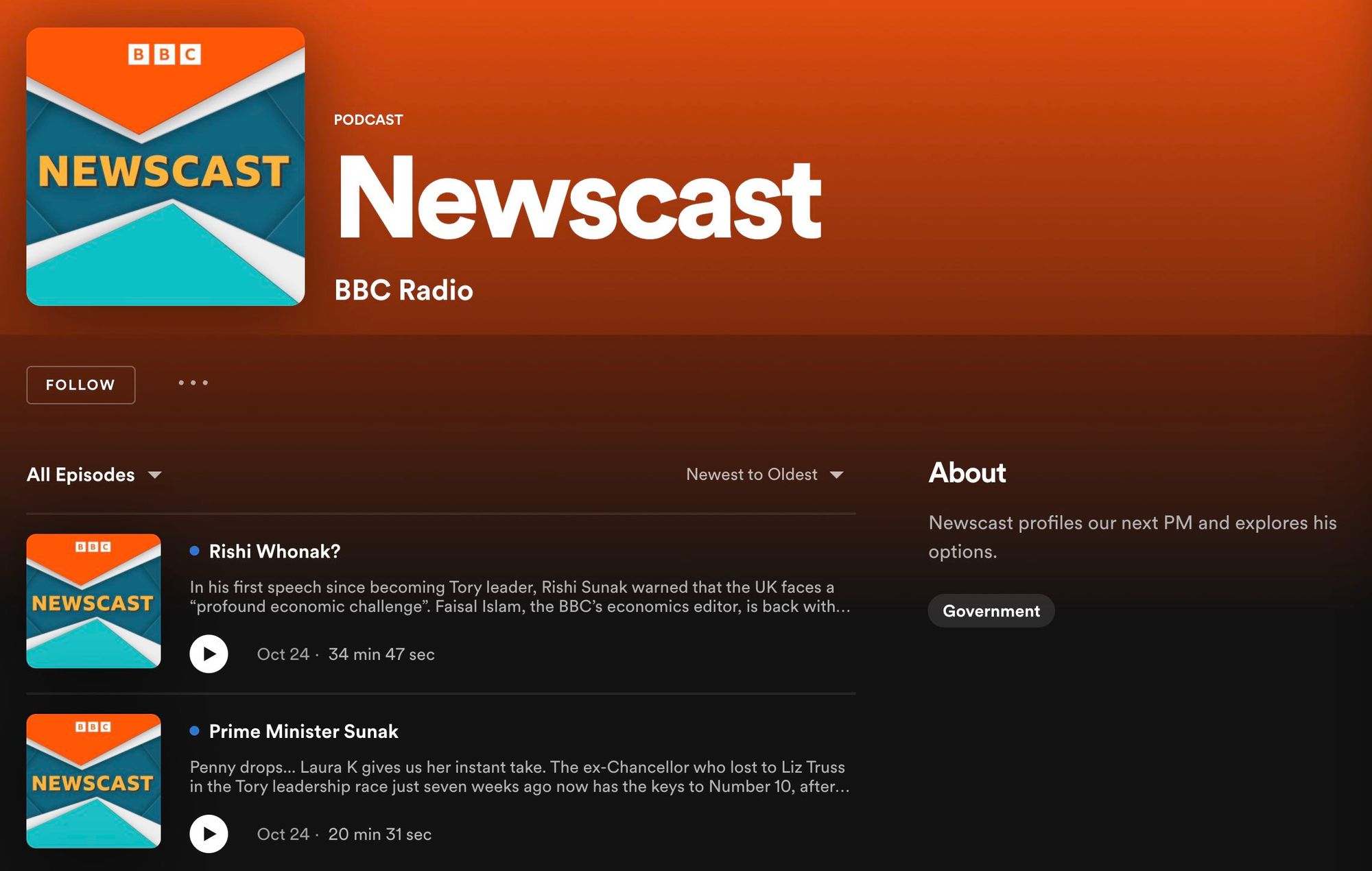Image resolution: width=1372 pixels, height=871 pixels.
Task: Open the "Prime Minister Sunak" episode title
Action: [x=304, y=731]
